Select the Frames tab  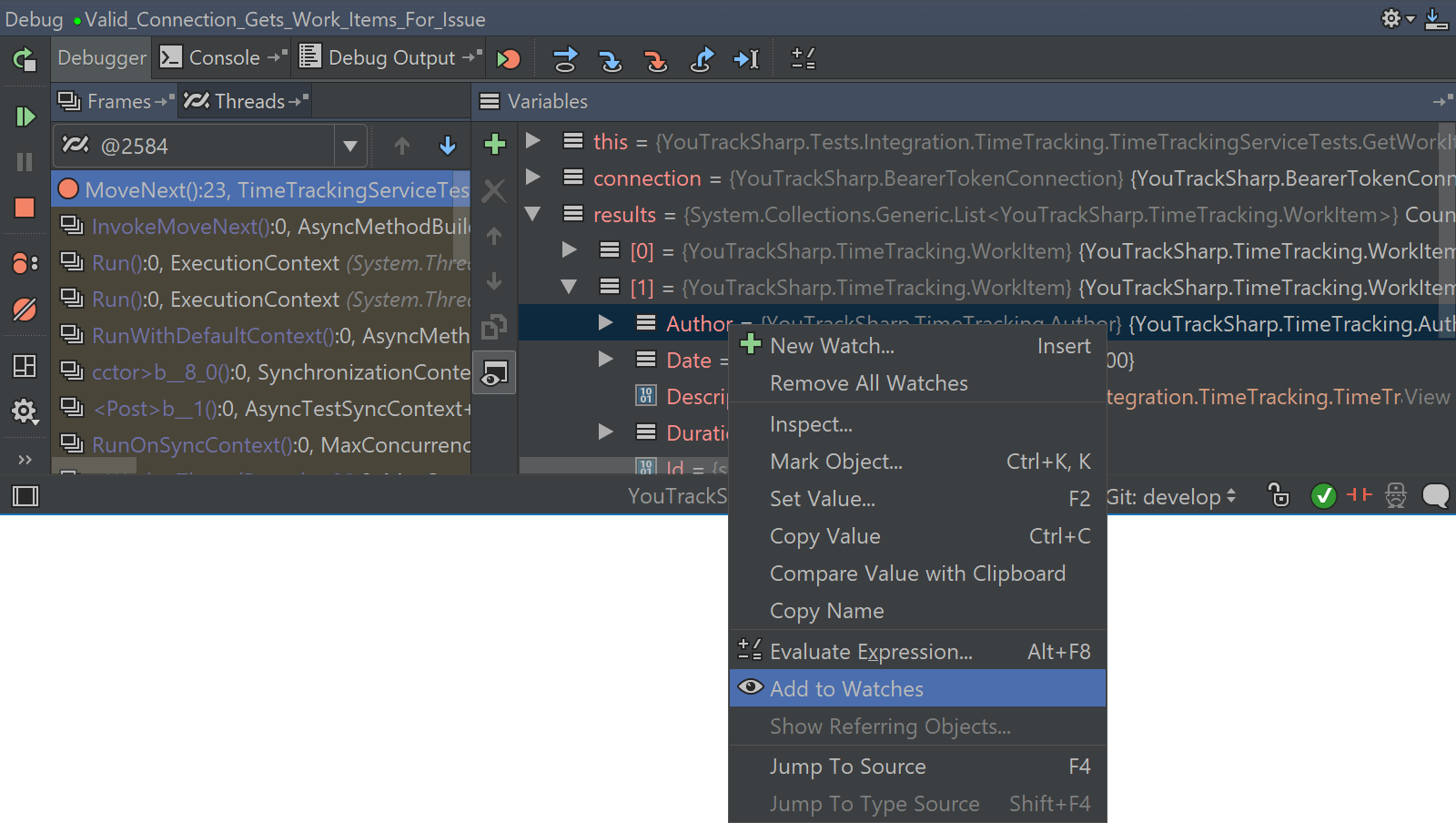(x=115, y=101)
